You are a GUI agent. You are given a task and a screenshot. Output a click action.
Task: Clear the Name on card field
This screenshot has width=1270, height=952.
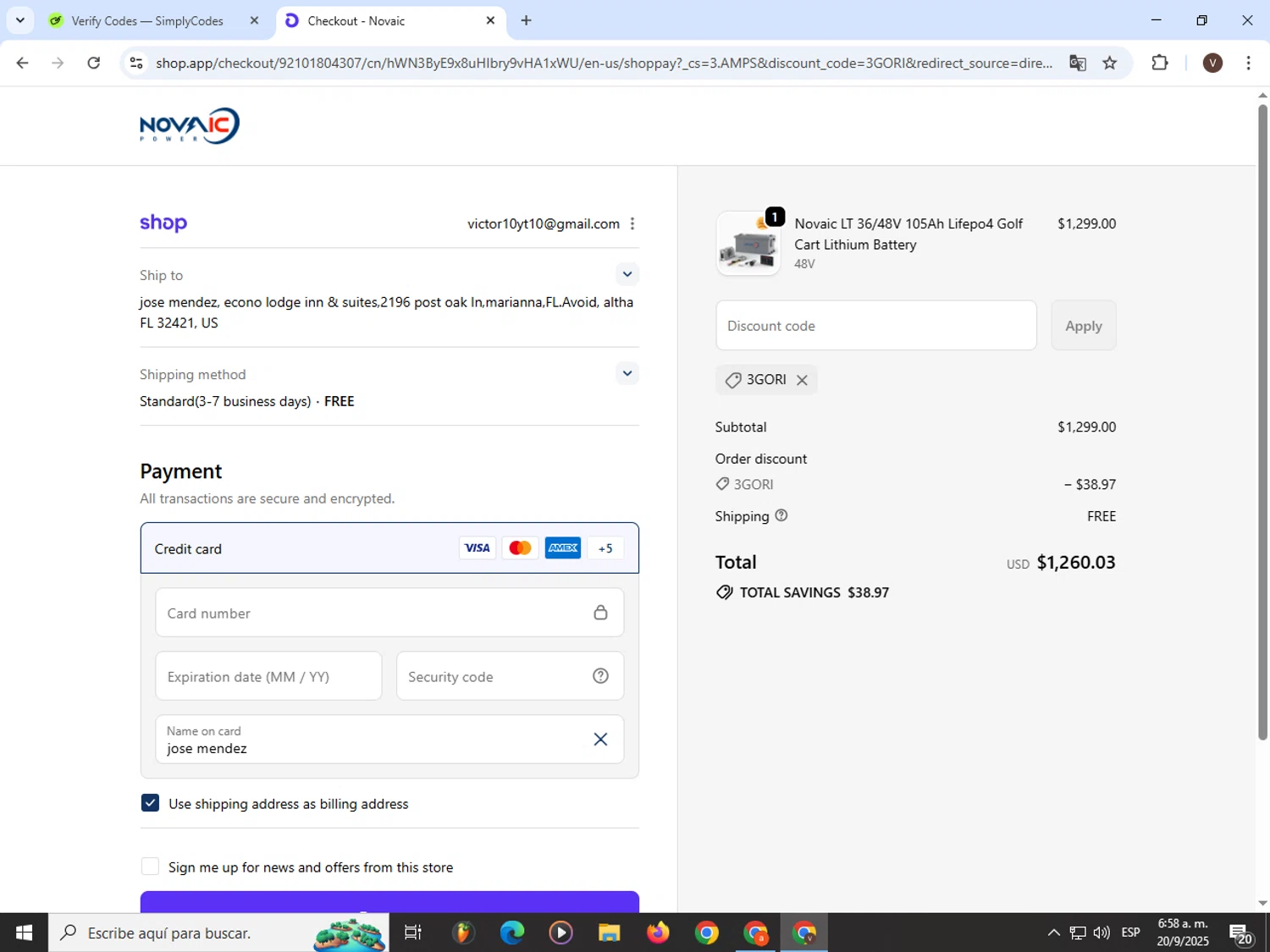coord(600,740)
